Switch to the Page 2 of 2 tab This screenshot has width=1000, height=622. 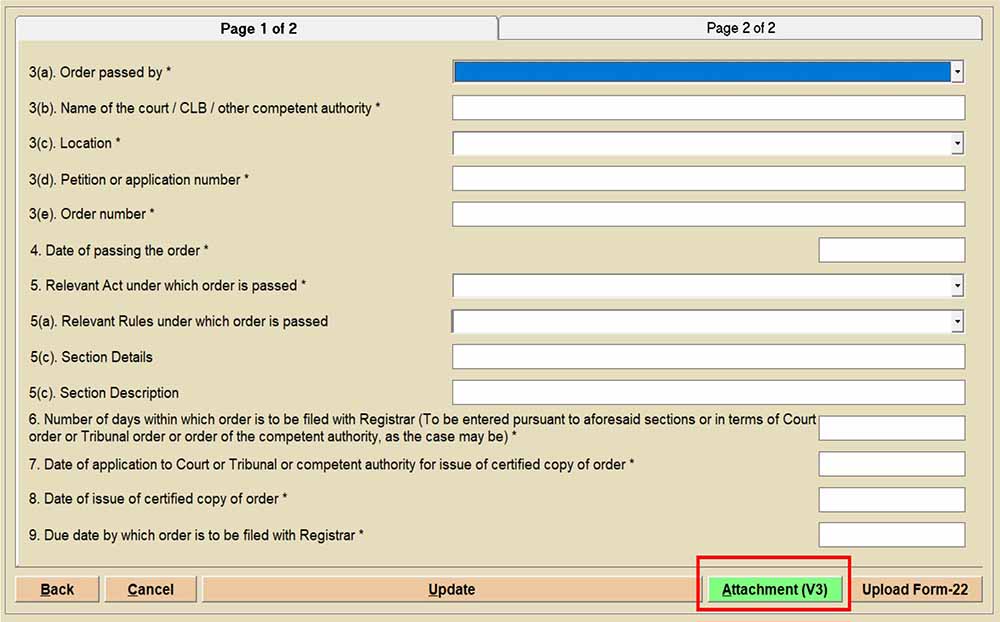pyautogui.click(x=740, y=28)
